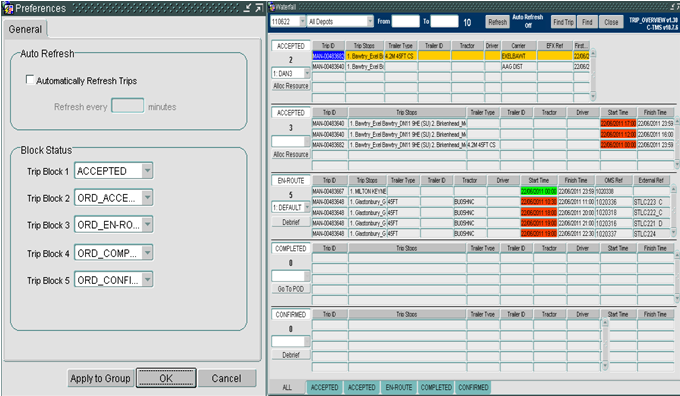Click Debrief button in EN-ROUTE block
The width and height of the screenshot is (680, 396).
(291, 222)
